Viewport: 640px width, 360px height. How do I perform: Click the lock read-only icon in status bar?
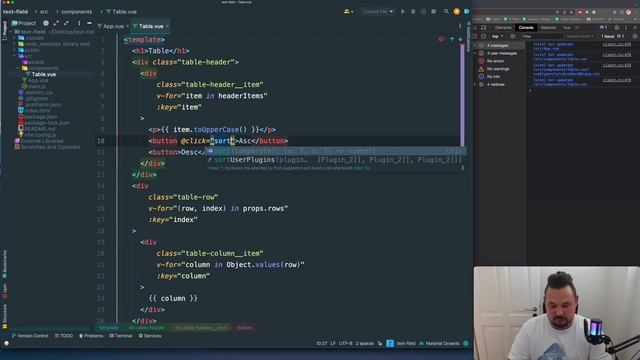[x=380, y=343]
